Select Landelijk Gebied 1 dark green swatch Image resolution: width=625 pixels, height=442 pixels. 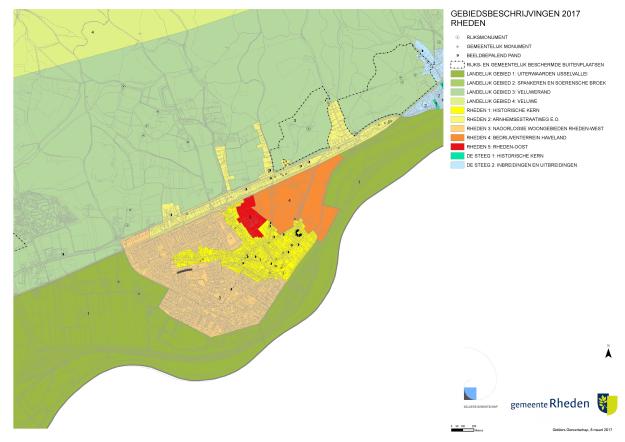coord(456,74)
